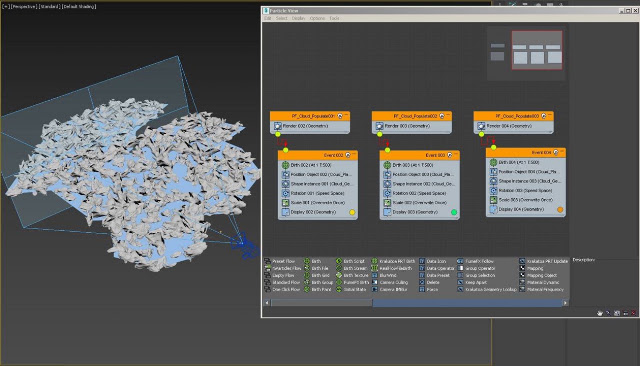Select the FumeFX Follow operator
This screenshot has height=366, width=640.
[476, 261]
